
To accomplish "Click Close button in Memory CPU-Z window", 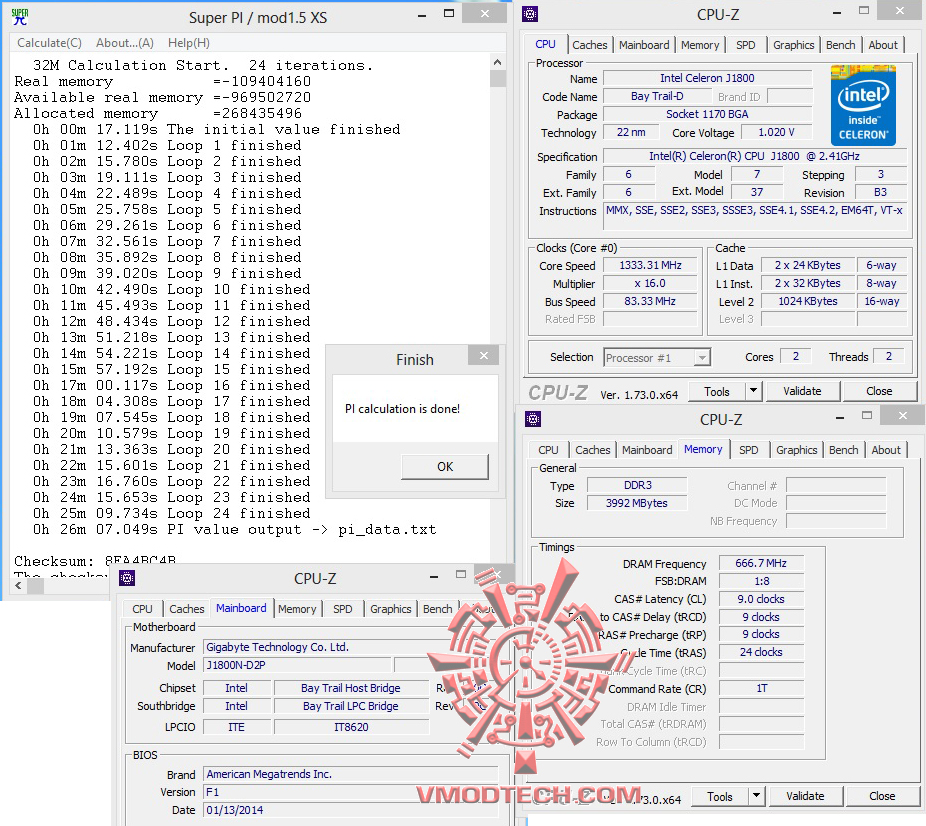I will (x=882, y=796).
